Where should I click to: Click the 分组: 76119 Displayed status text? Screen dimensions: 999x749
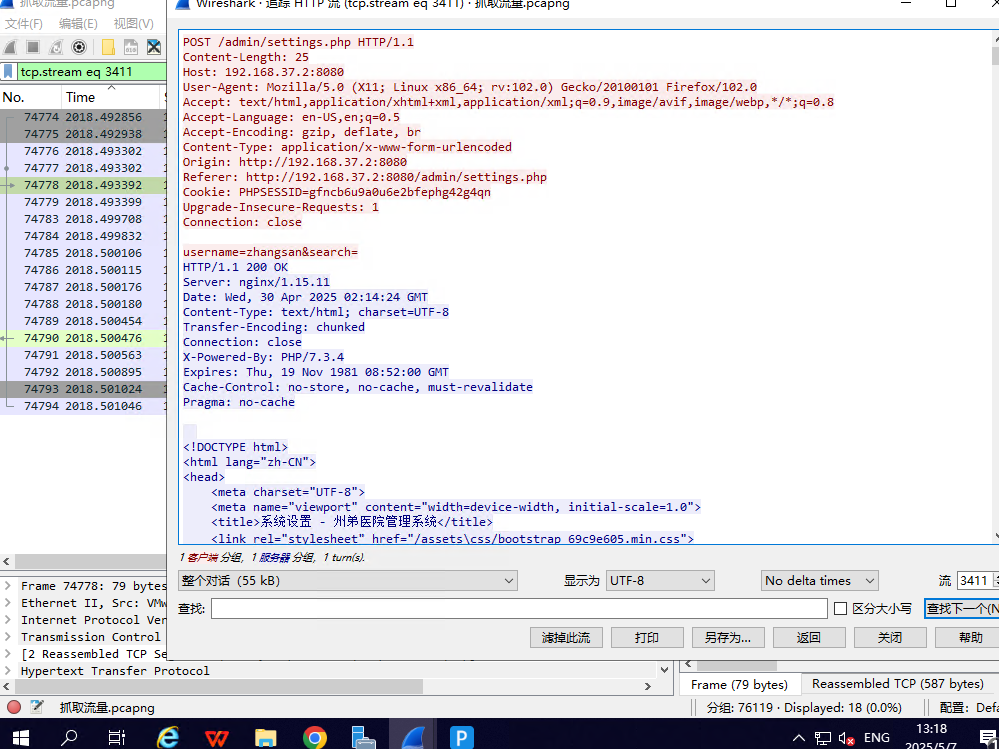coord(804,707)
